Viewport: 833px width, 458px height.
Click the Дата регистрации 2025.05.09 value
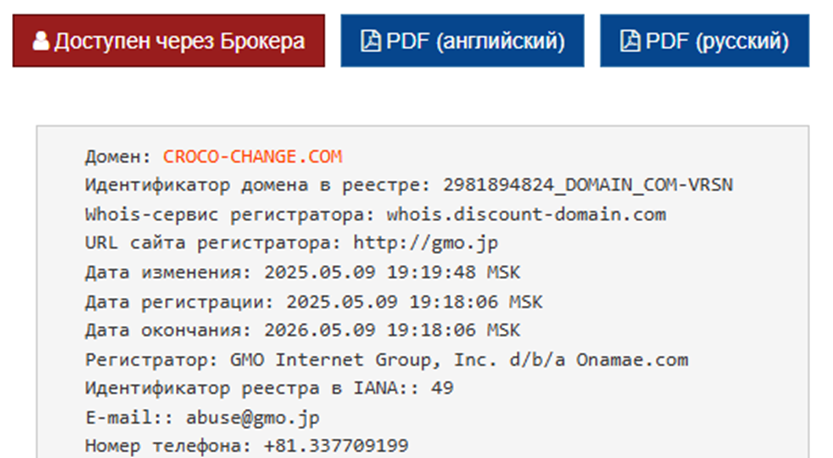pyautogui.click(x=342, y=302)
